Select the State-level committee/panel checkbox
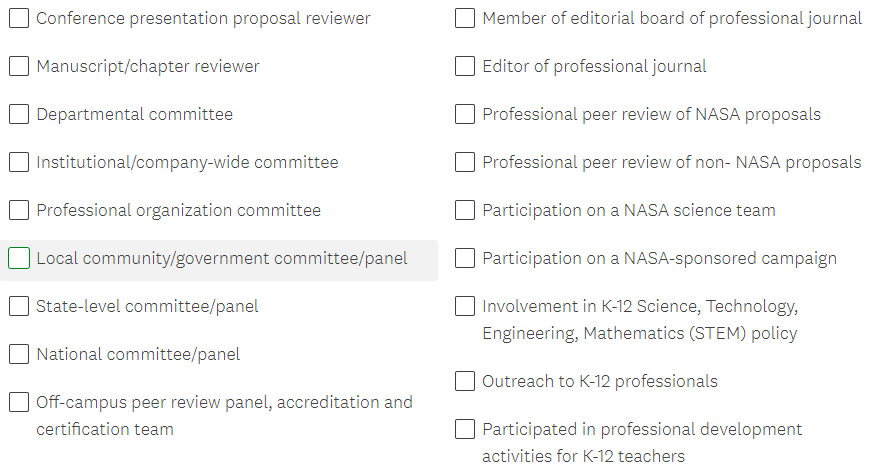Viewport: 869px width, 468px height. (x=19, y=306)
